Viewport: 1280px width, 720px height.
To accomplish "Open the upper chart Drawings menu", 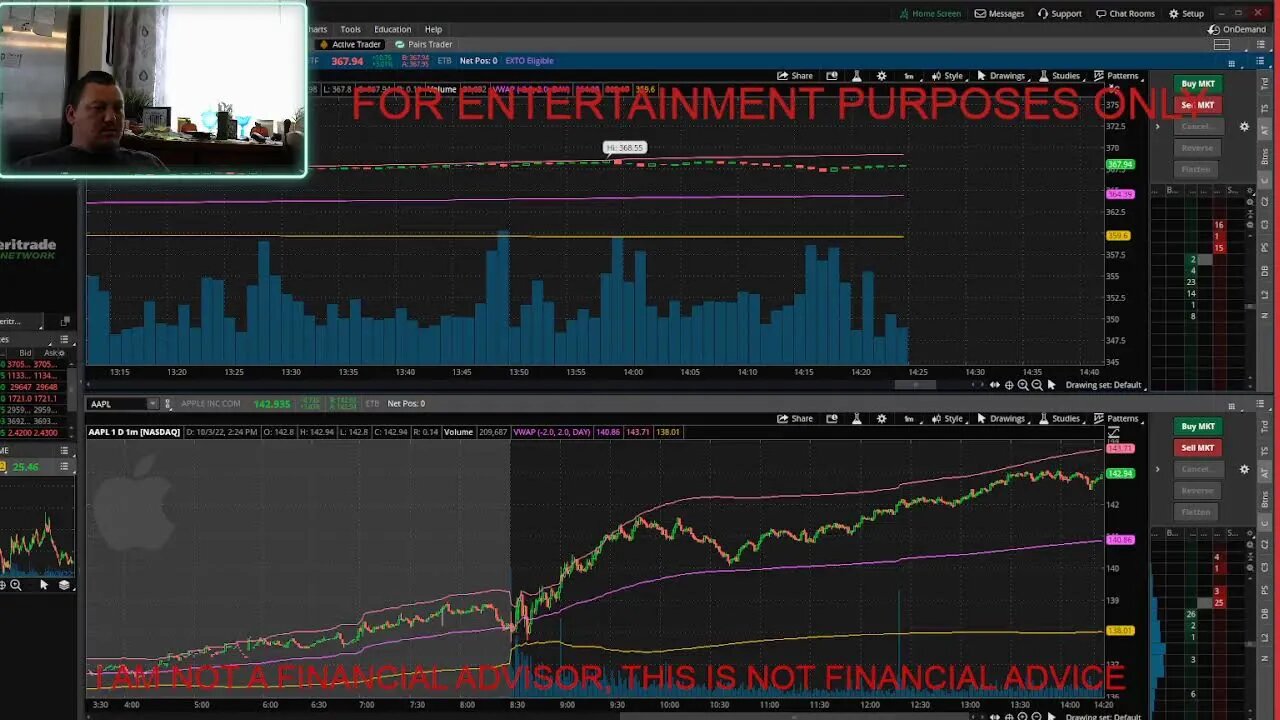I will click(1001, 76).
